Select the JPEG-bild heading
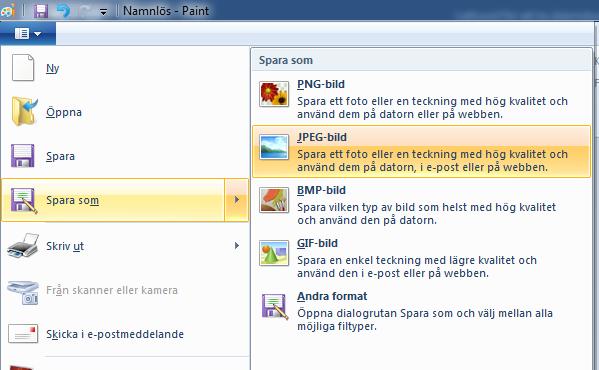 [x=322, y=137]
